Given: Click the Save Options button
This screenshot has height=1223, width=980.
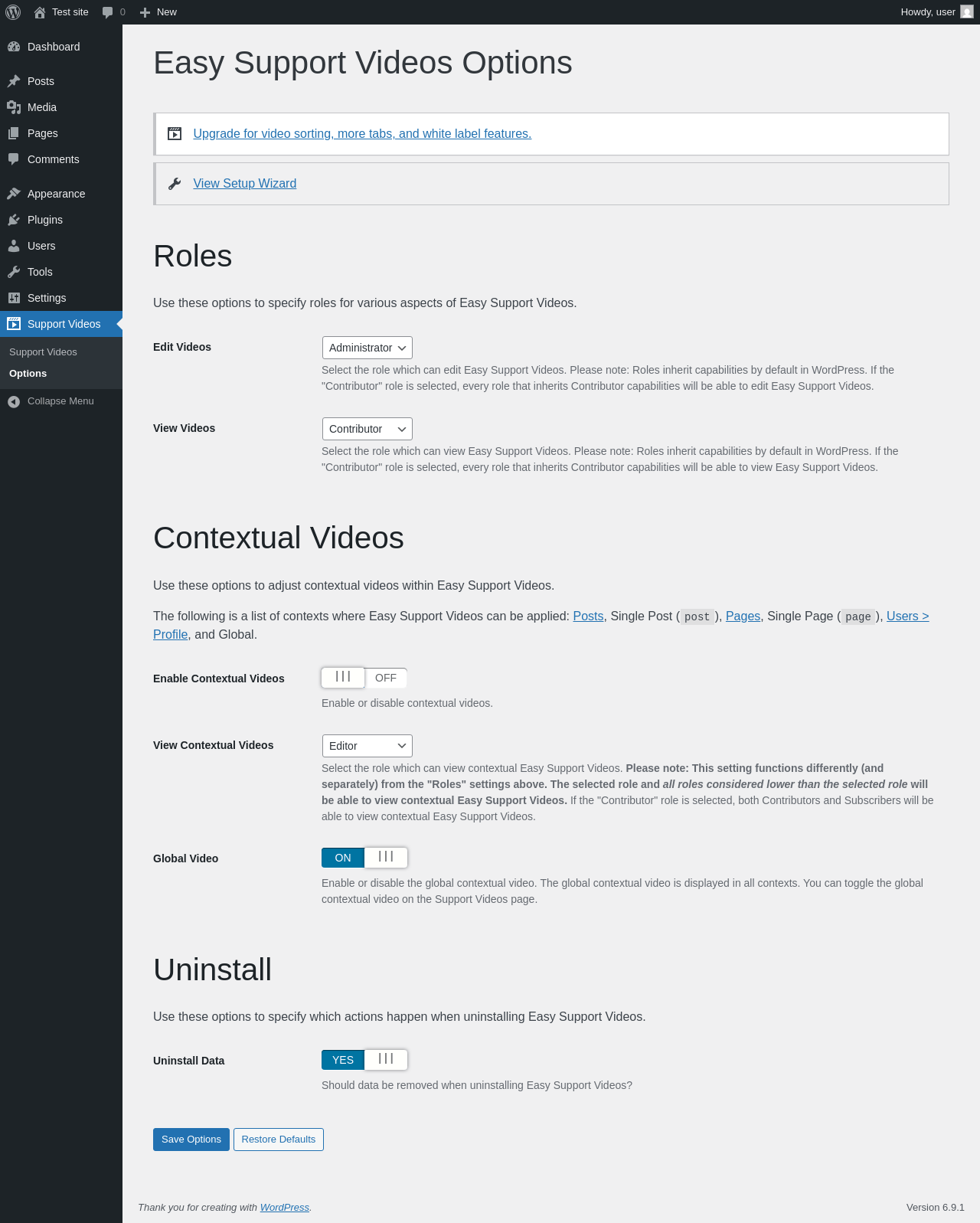Looking at the screenshot, I should (x=191, y=1140).
